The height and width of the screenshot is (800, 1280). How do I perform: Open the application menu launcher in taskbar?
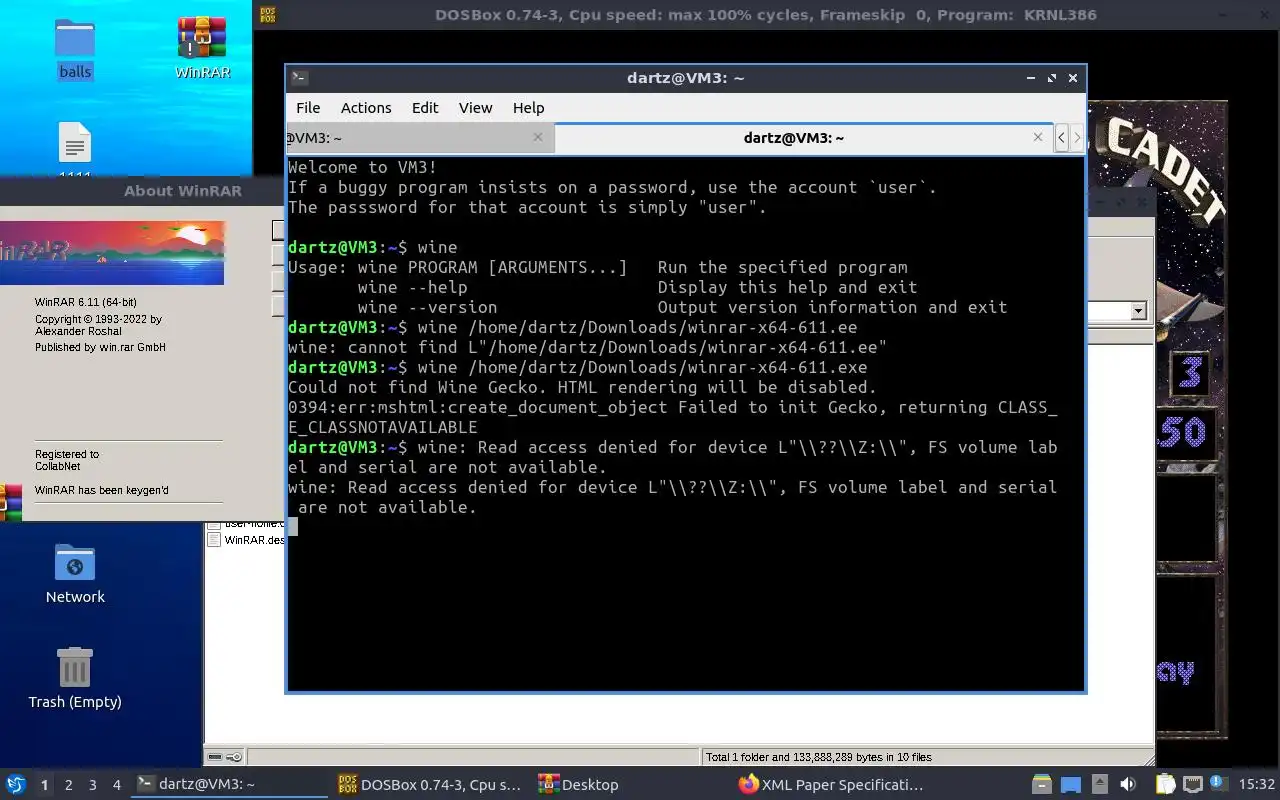click(x=16, y=785)
